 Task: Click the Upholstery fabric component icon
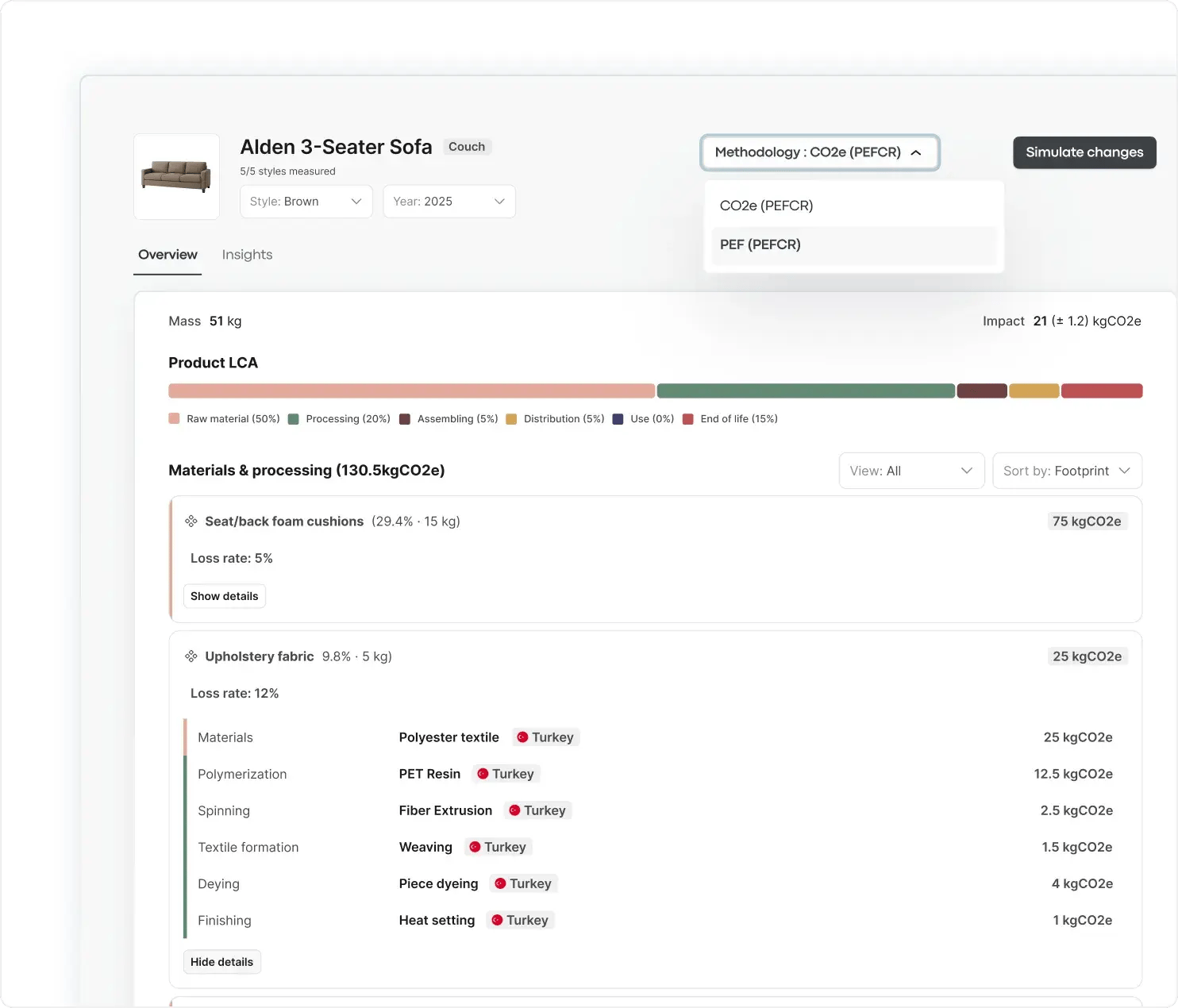[191, 656]
